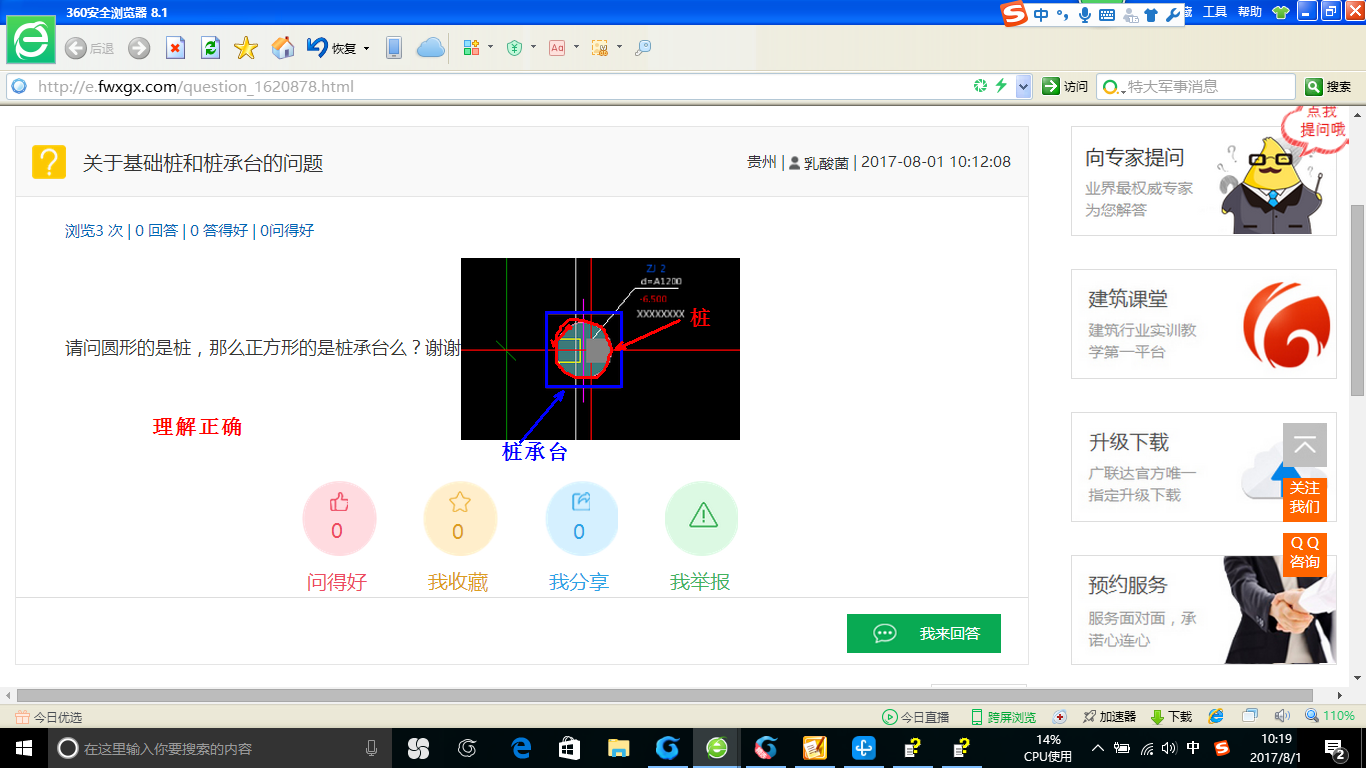Open the address bar history dropdown

click(x=1023, y=87)
